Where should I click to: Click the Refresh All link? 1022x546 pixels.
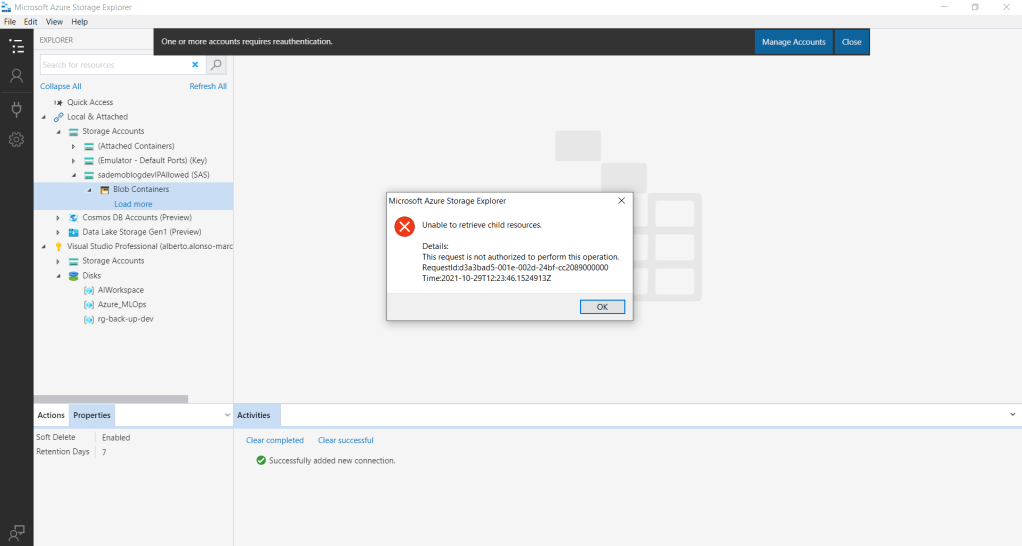tap(208, 87)
